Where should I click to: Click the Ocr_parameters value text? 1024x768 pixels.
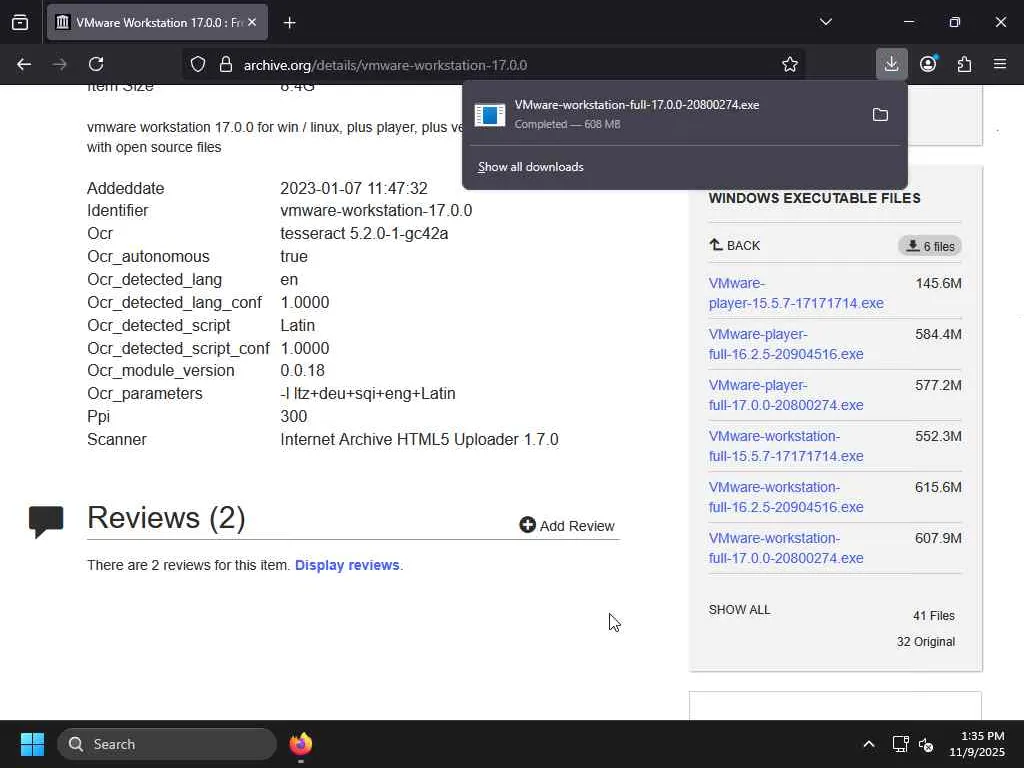(368, 394)
